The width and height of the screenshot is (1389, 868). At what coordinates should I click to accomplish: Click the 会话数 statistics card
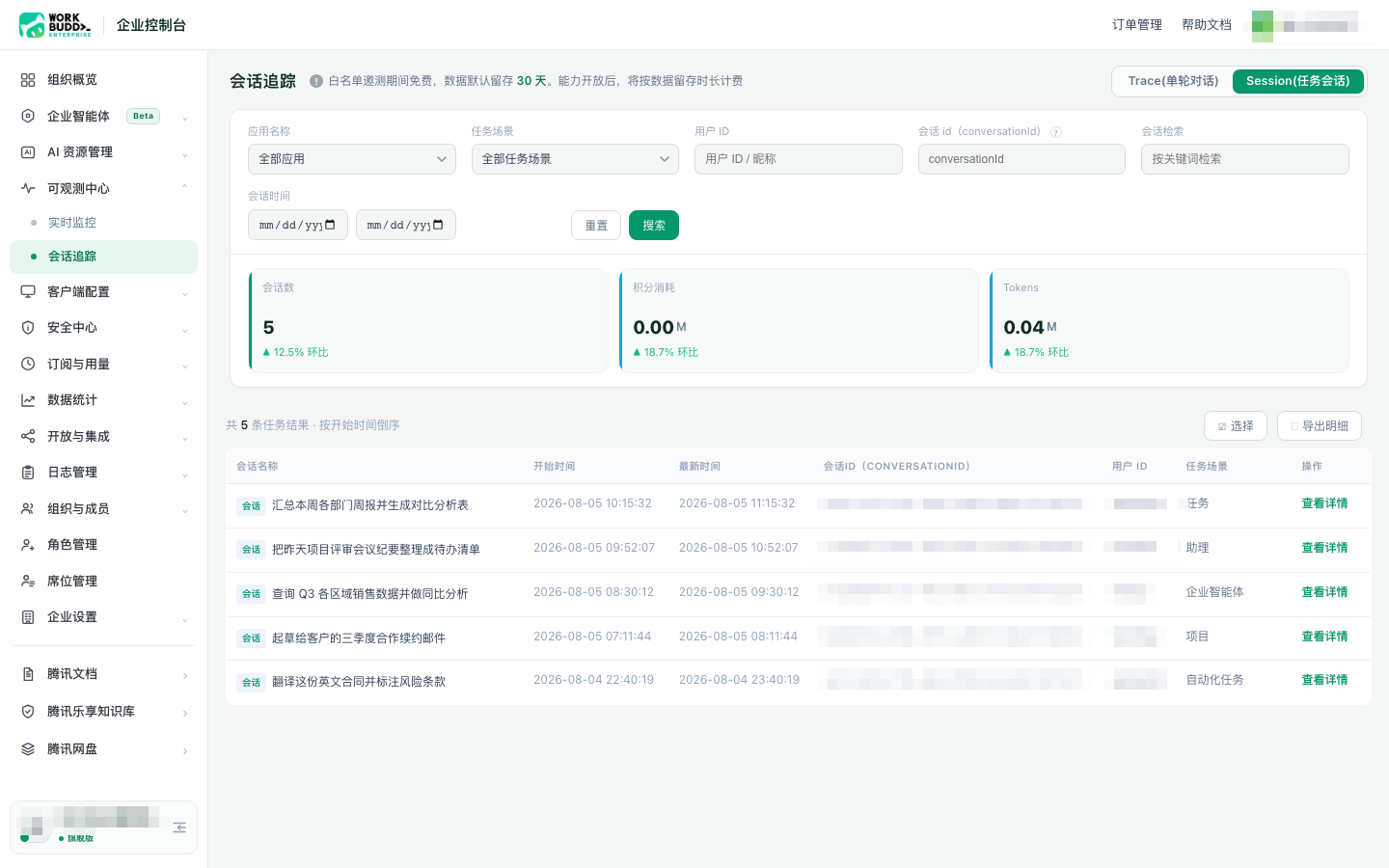click(428, 321)
